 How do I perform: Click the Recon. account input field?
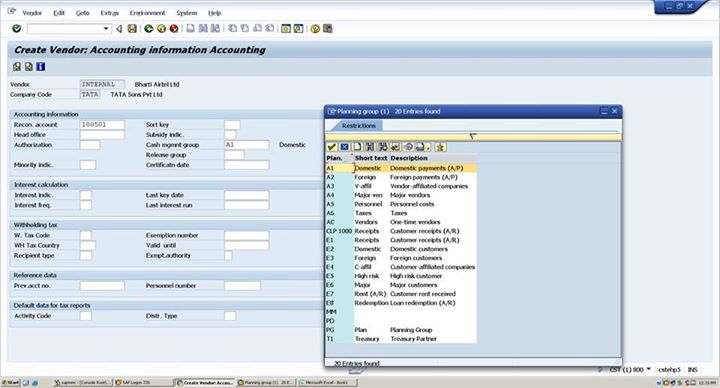102,124
